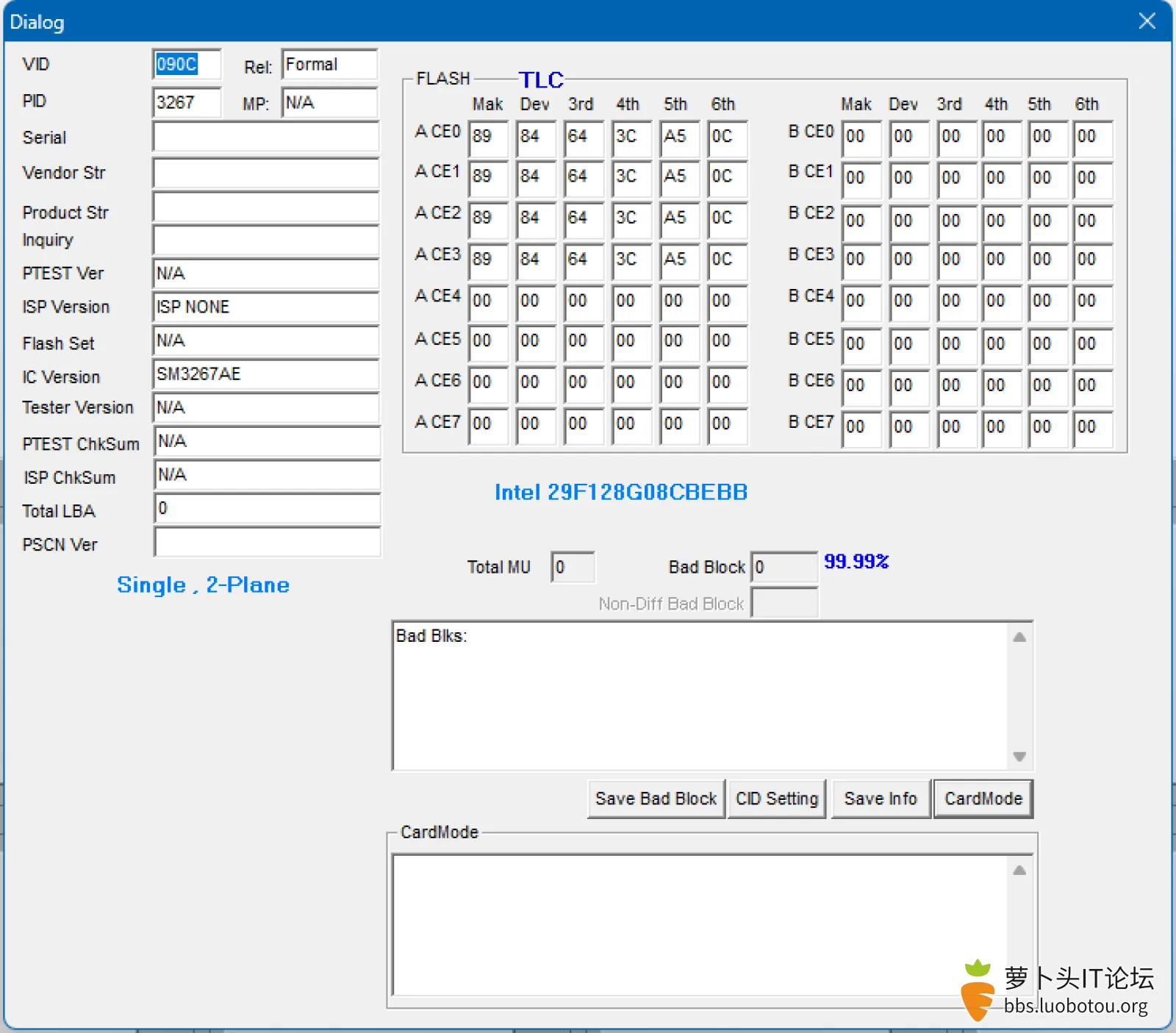Click the MP field showing N/A
This screenshot has width=1176, height=1033.
click(329, 102)
